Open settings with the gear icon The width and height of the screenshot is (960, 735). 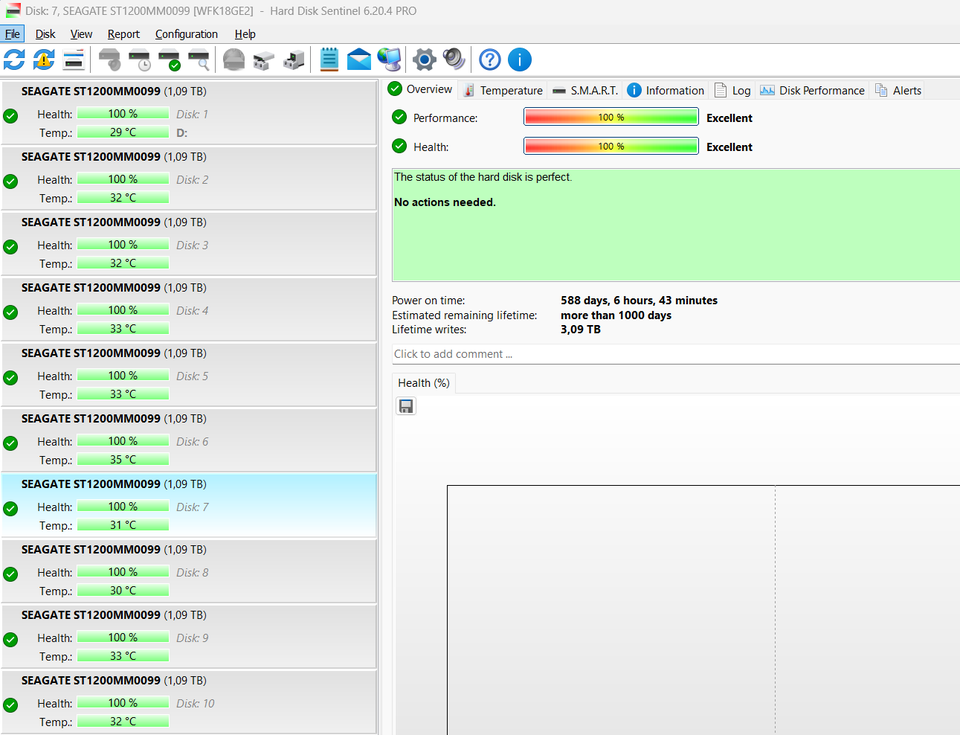pos(424,60)
